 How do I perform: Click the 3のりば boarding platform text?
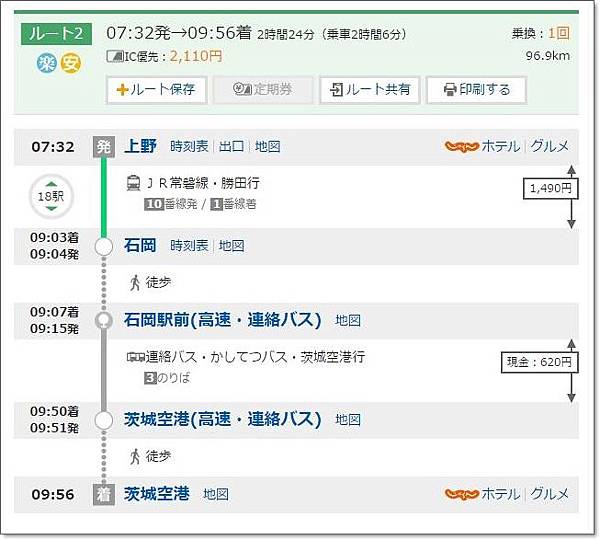coord(167,378)
